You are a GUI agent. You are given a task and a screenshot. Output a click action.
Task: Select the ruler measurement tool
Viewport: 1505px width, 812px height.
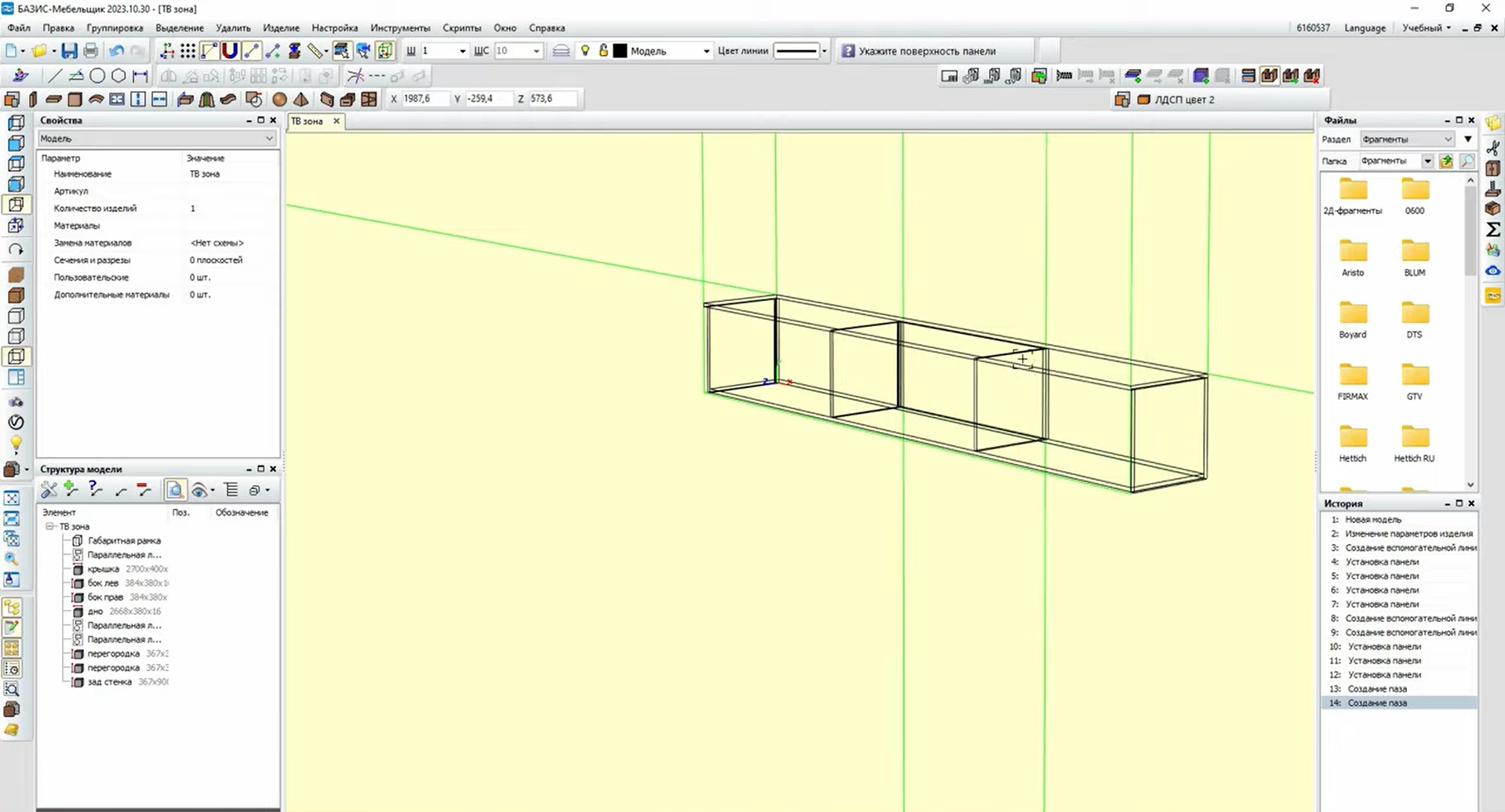[315, 51]
